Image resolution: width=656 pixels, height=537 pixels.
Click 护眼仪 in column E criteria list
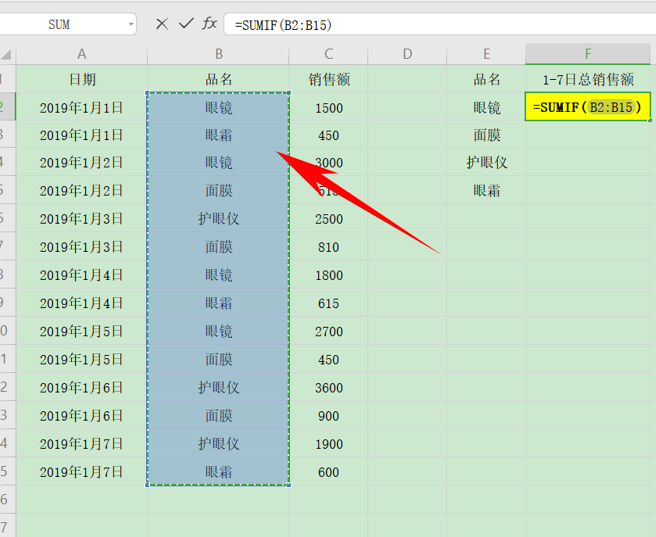(x=486, y=162)
